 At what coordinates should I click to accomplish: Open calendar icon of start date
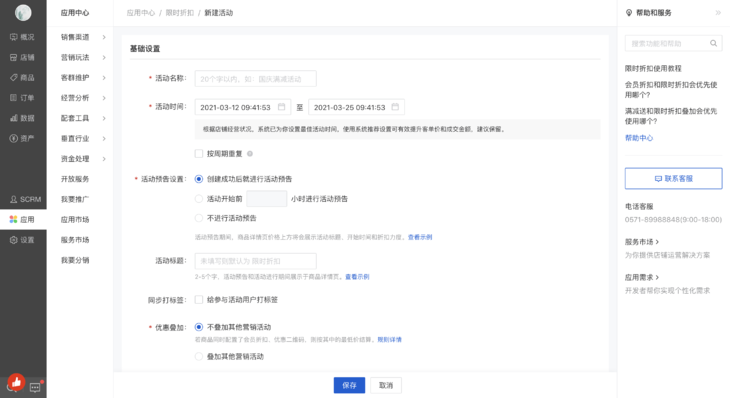[281, 107]
